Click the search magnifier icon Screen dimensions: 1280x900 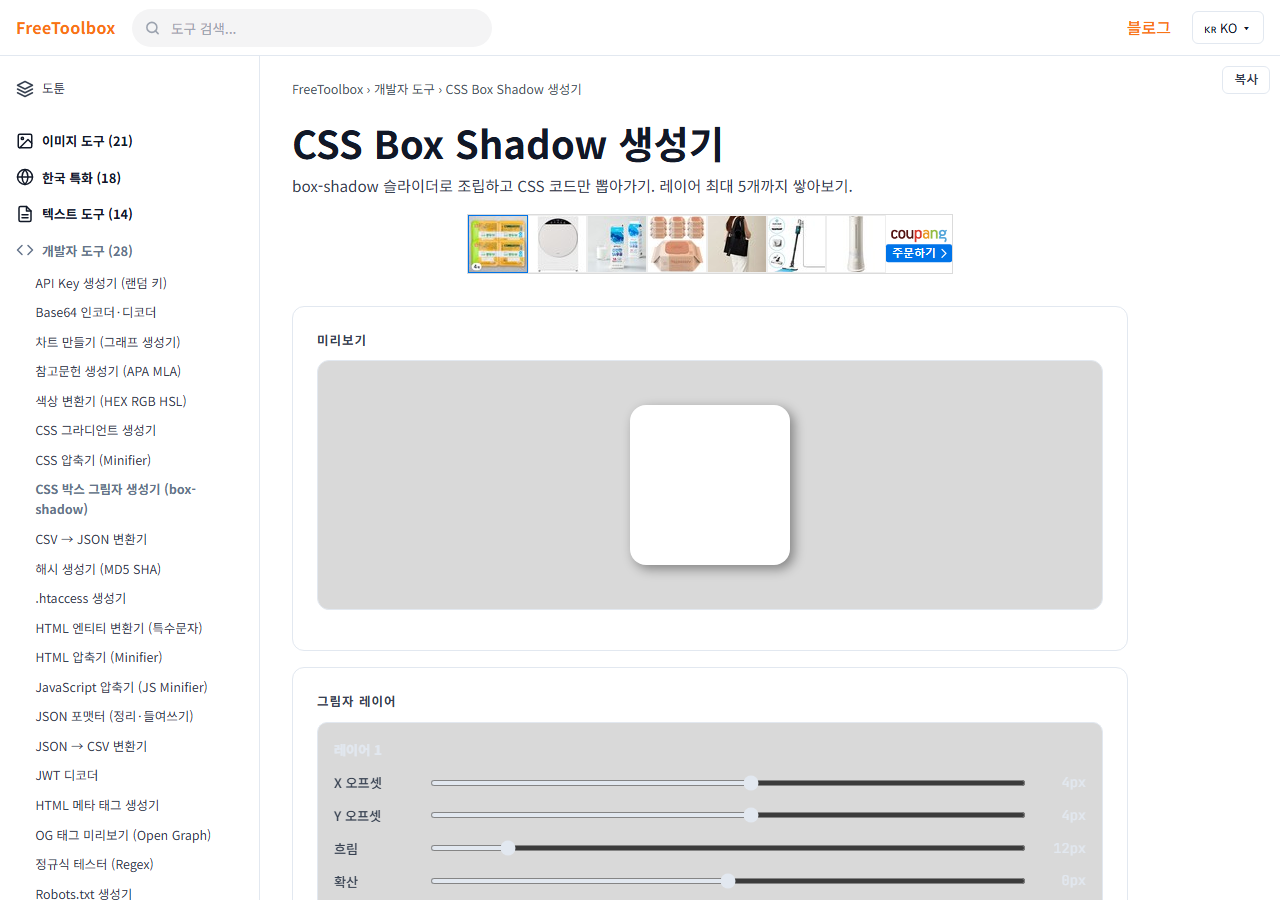tap(153, 28)
